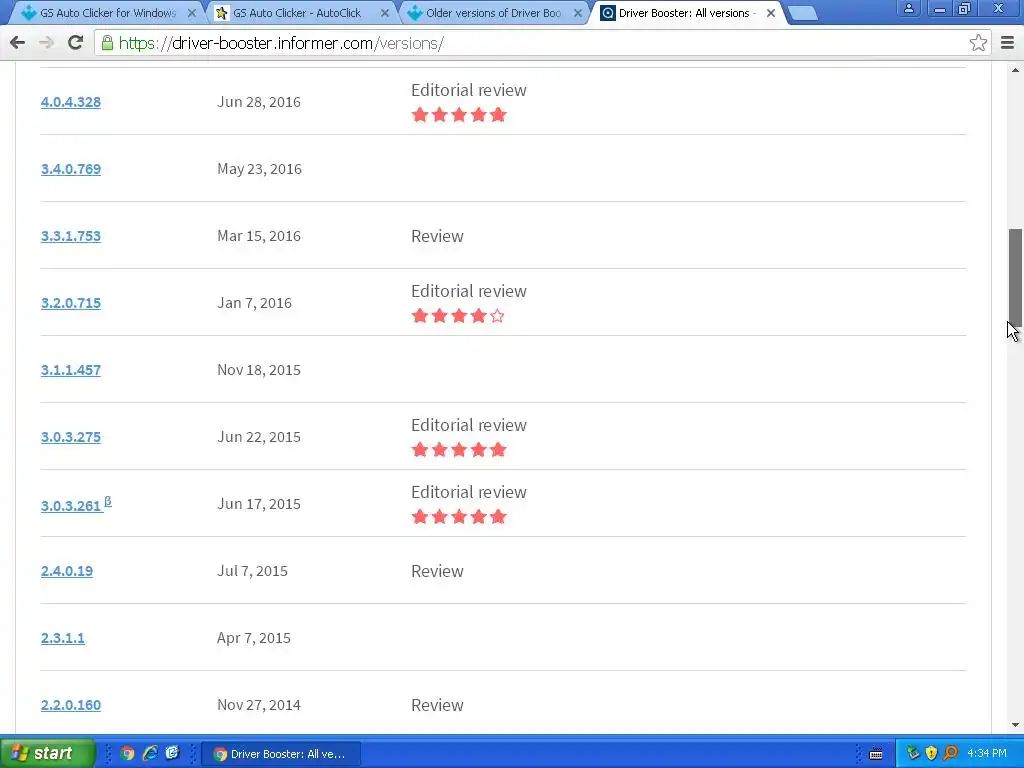Go back with the browser back arrow
The image size is (1024, 768).
pos(18,43)
